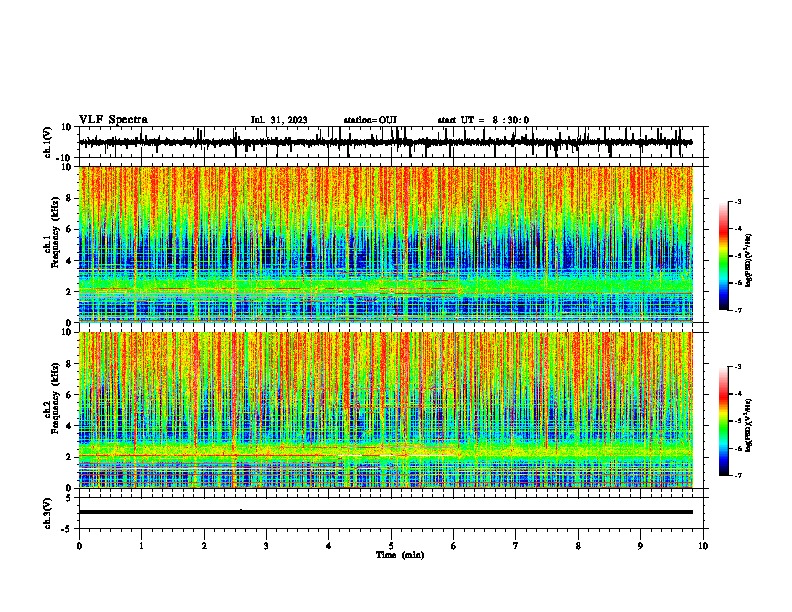Click the time axis tick label "4" at the bottom
This screenshot has width=792, height=612.
[329, 546]
